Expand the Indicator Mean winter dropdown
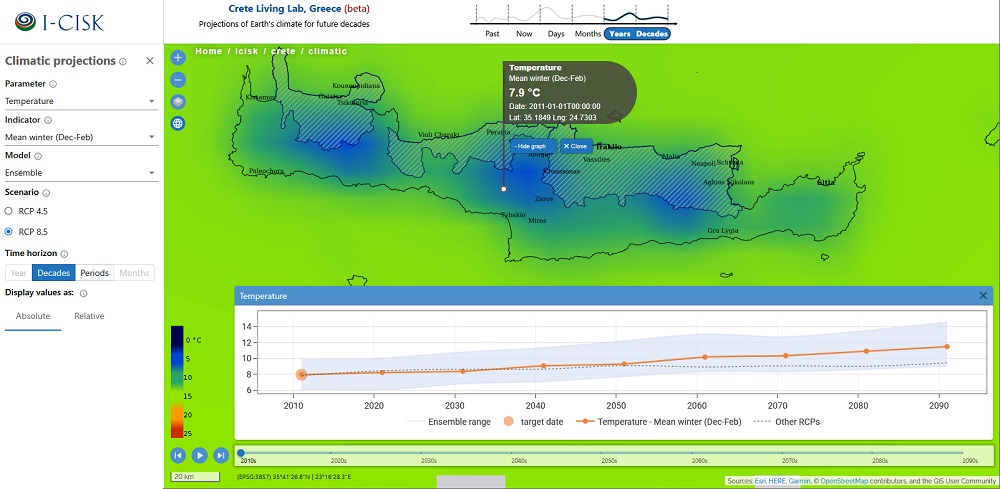This screenshot has height=489, width=1000. pos(80,137)
